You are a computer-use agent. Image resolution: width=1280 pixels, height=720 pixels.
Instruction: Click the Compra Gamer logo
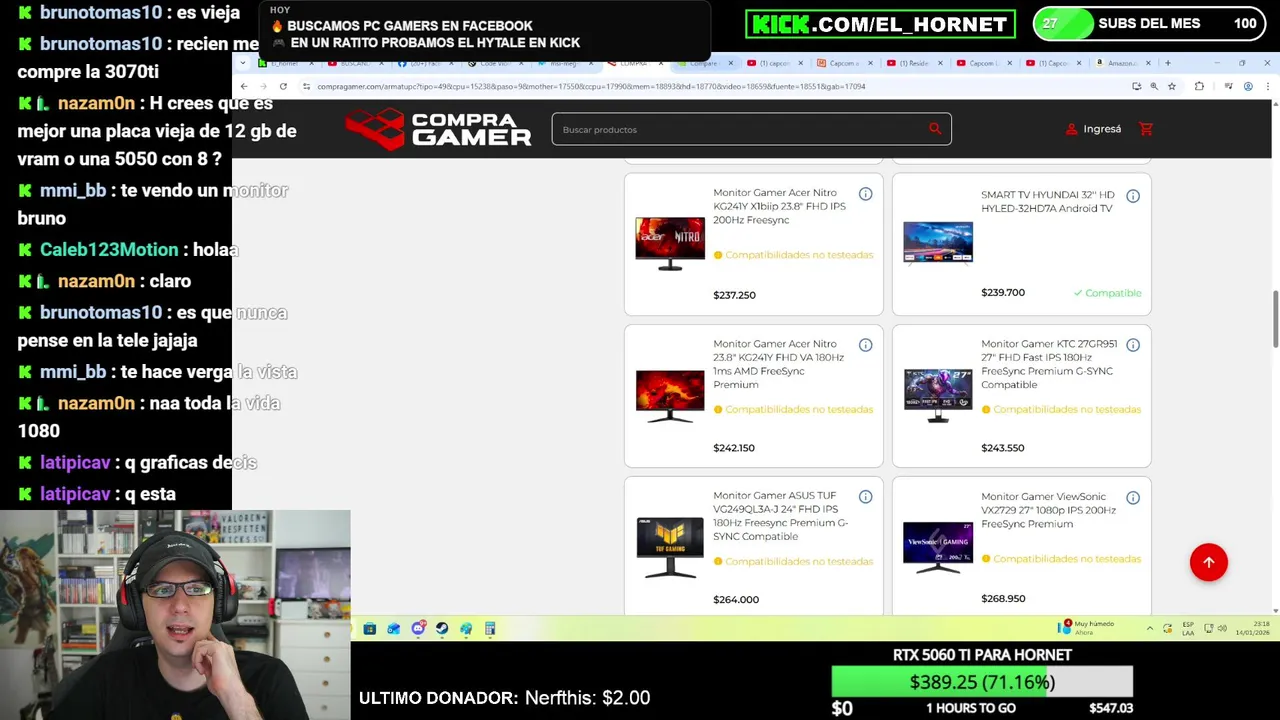click(438, 128)
